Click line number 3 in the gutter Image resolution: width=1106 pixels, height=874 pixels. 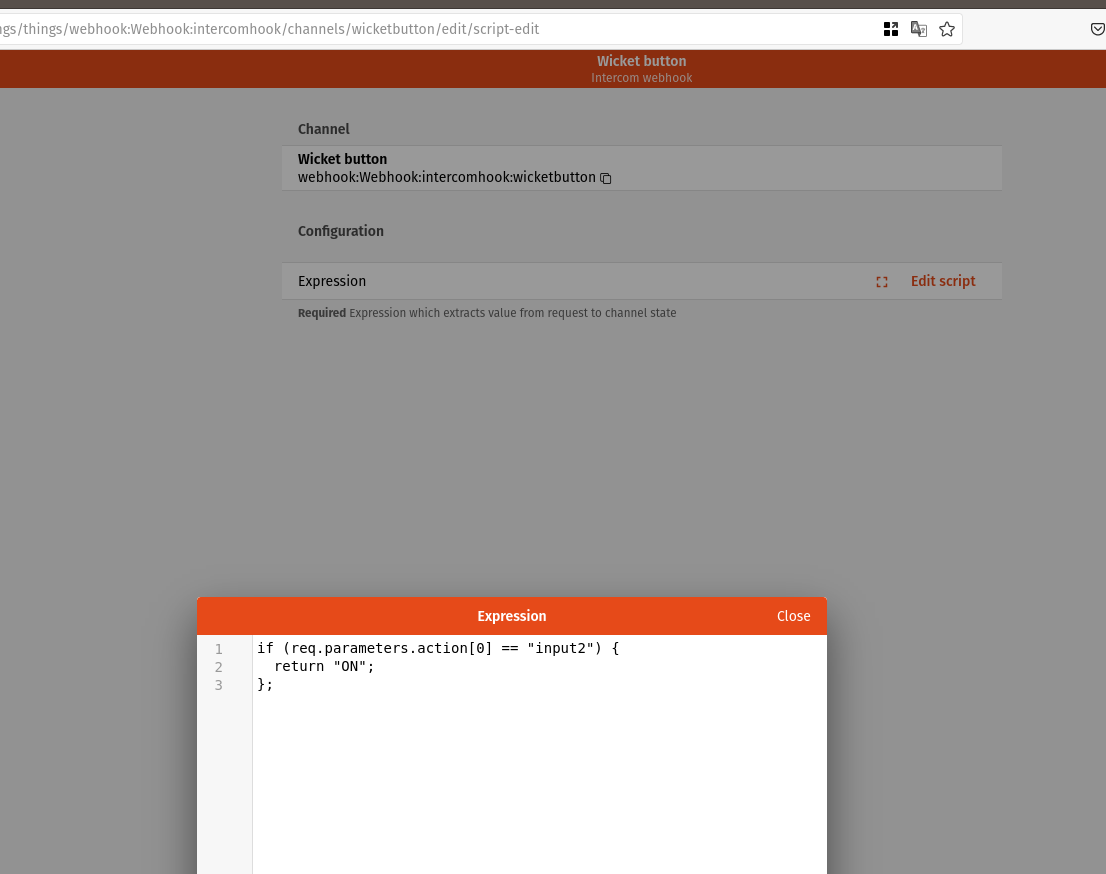(219, 685)
